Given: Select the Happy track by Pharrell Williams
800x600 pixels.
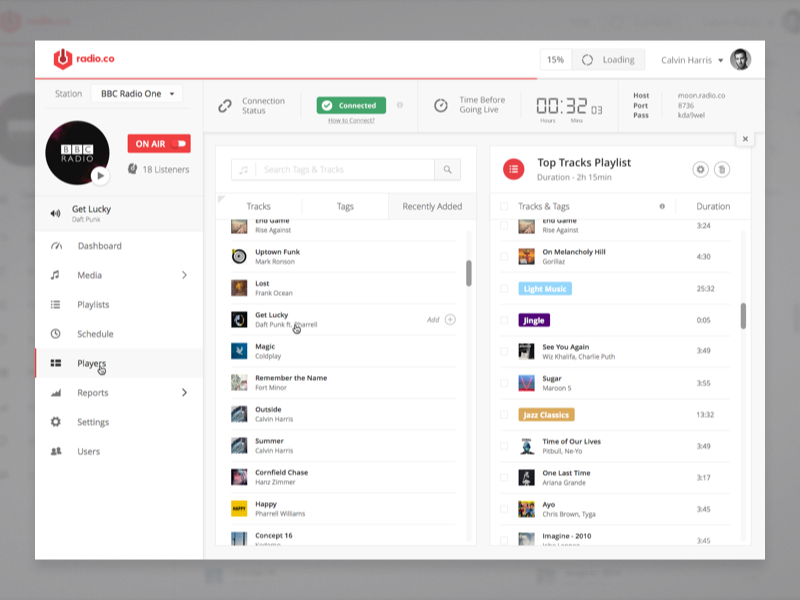Looking at the screenshot, I should (343, 509).
